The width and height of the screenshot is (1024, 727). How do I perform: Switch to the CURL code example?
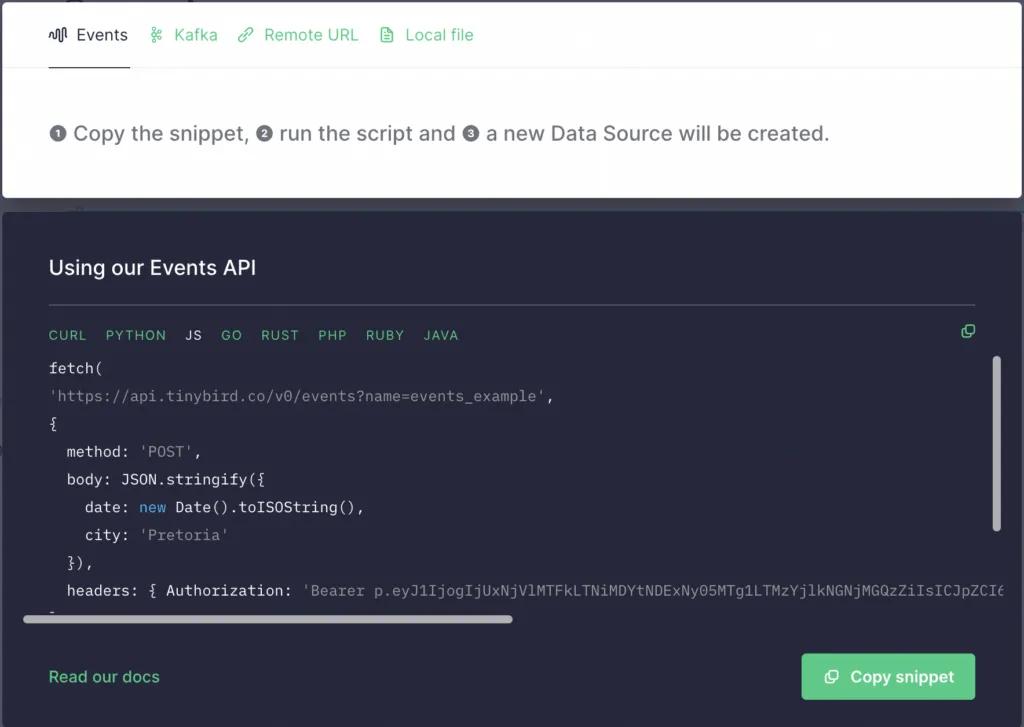(67, 336)
